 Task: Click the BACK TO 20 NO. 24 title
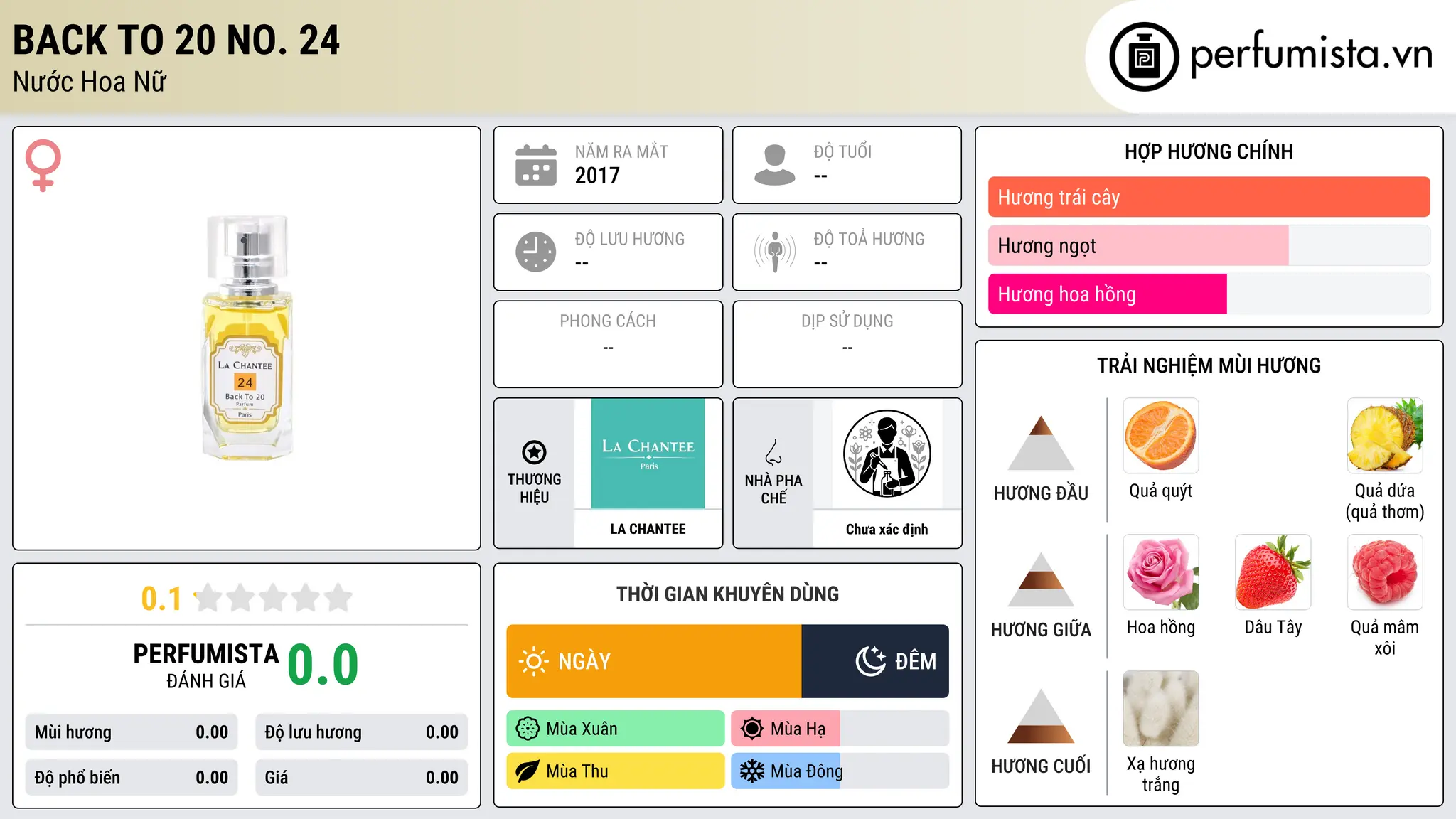pos(176,40)
